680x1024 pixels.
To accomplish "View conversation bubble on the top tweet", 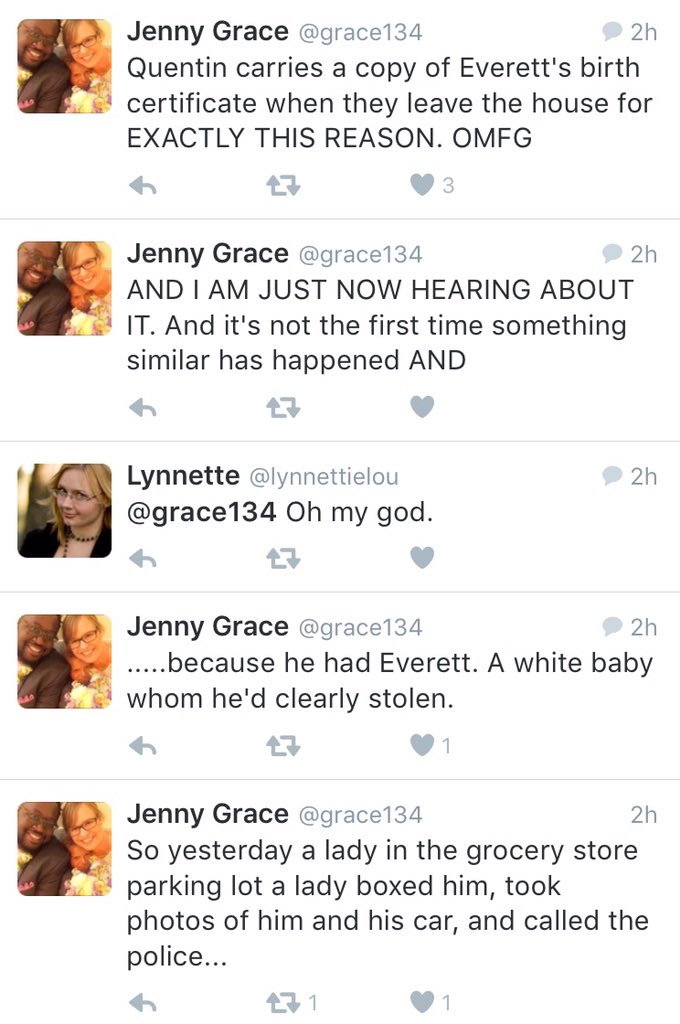I will point(612,32).
